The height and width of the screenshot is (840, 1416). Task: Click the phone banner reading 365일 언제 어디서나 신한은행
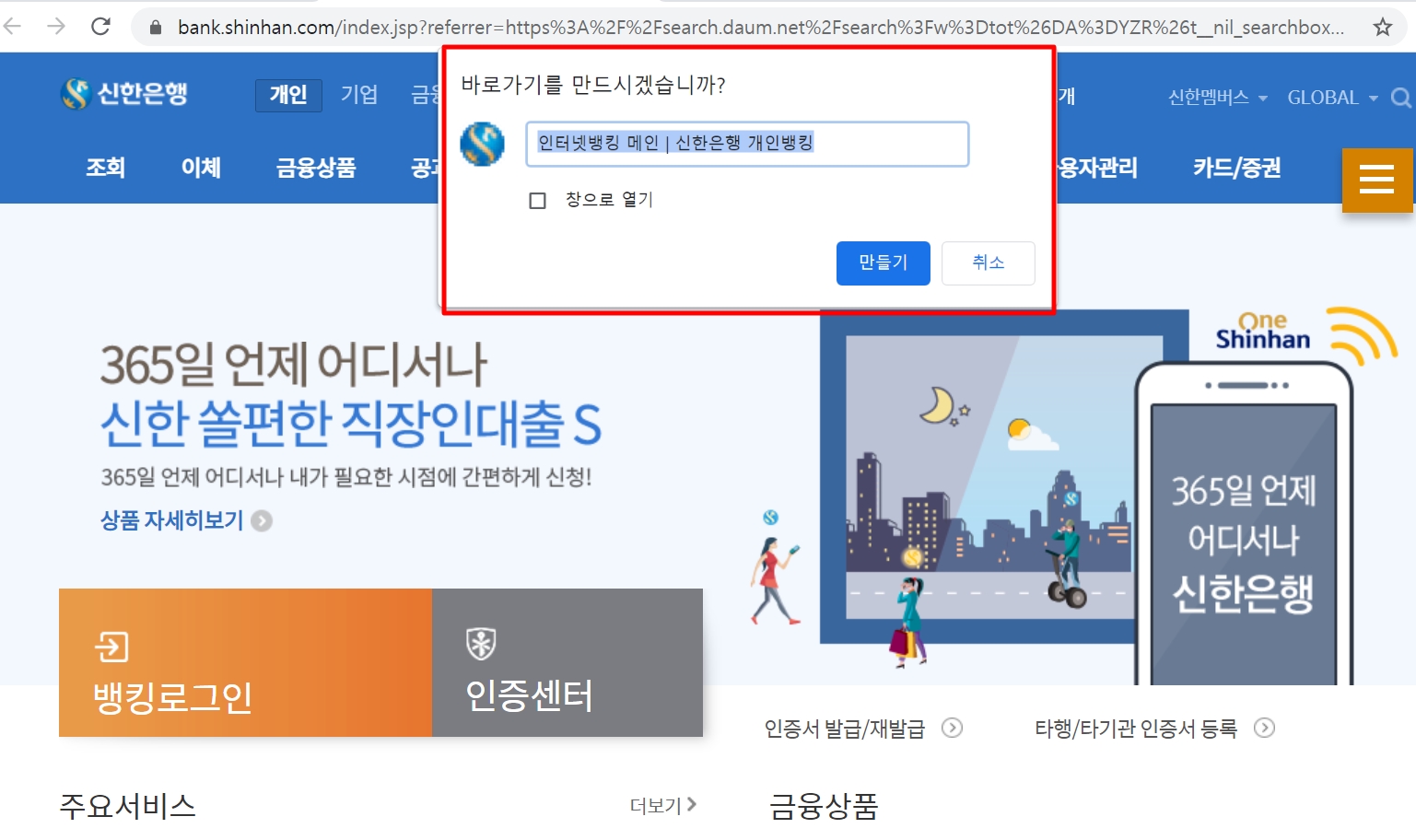tap(1244, 542)
